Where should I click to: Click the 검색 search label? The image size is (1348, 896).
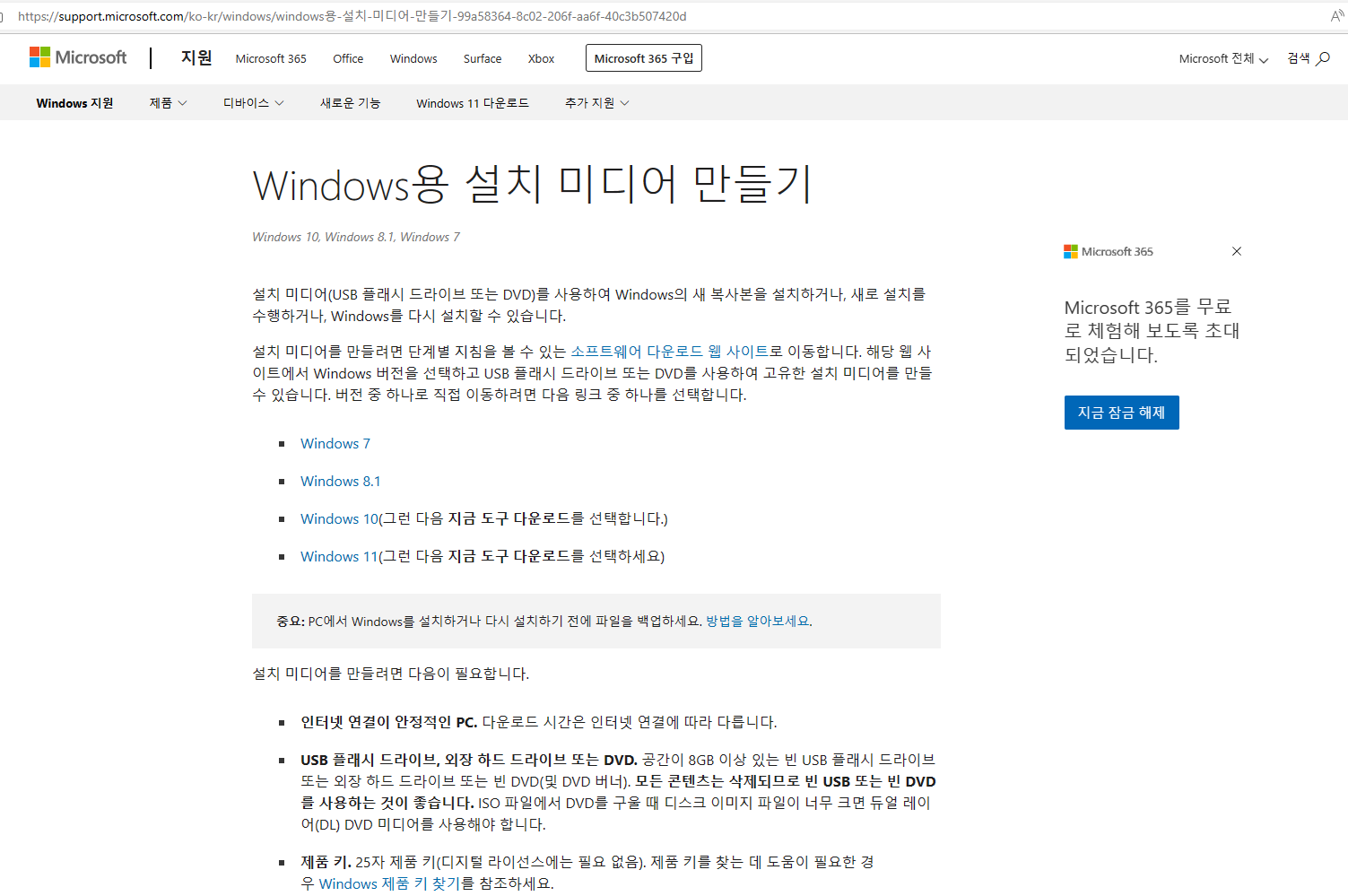pyautogui.click(x=1299, y=58)
